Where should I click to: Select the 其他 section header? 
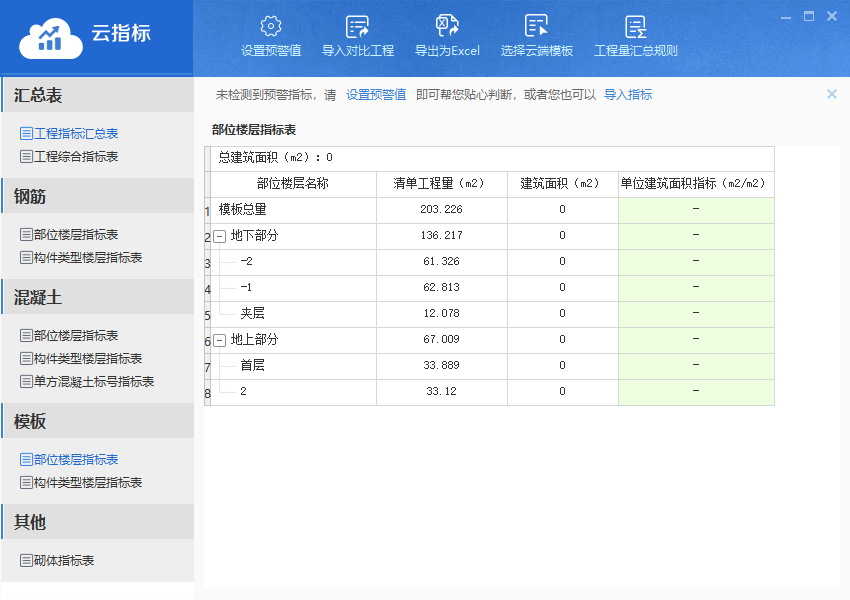98,521
